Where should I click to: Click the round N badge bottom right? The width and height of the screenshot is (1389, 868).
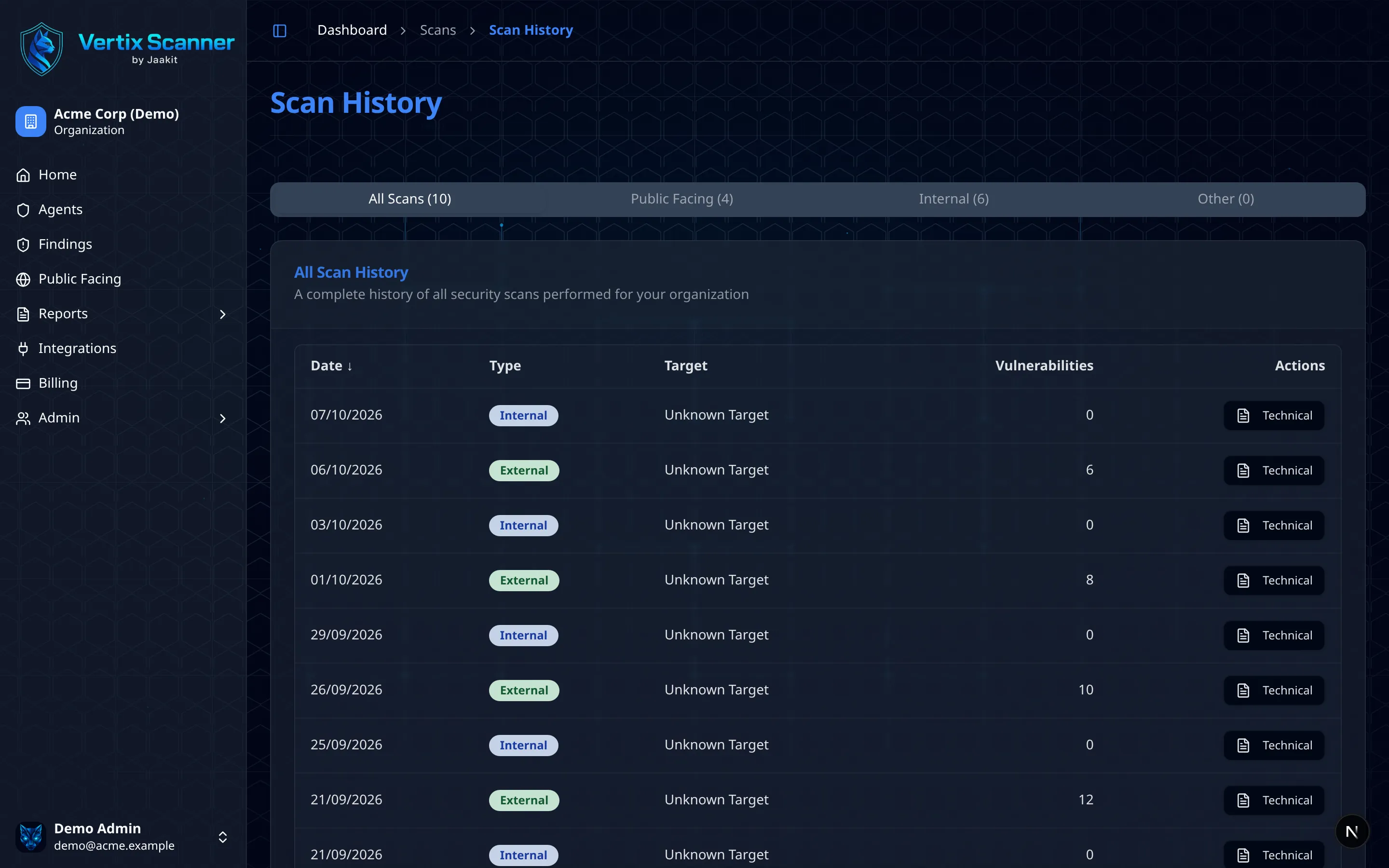pos(1352,831)
